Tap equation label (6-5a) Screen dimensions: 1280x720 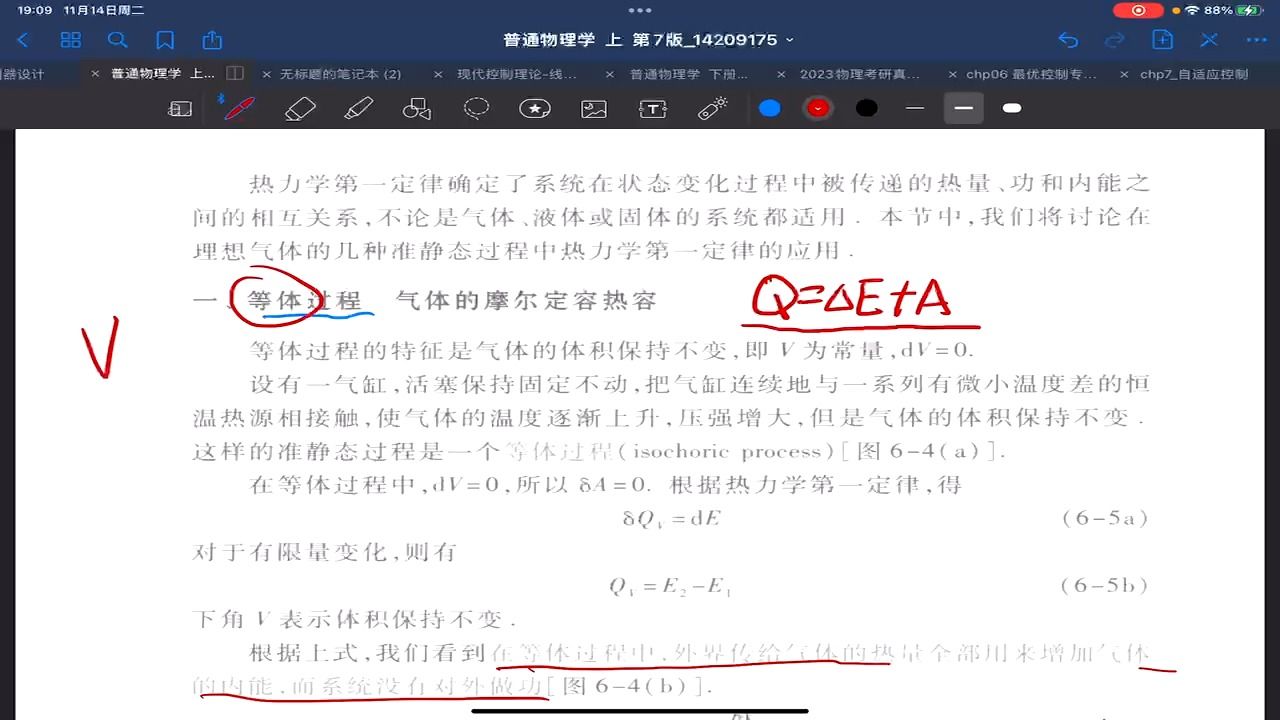coord(1105,518)
